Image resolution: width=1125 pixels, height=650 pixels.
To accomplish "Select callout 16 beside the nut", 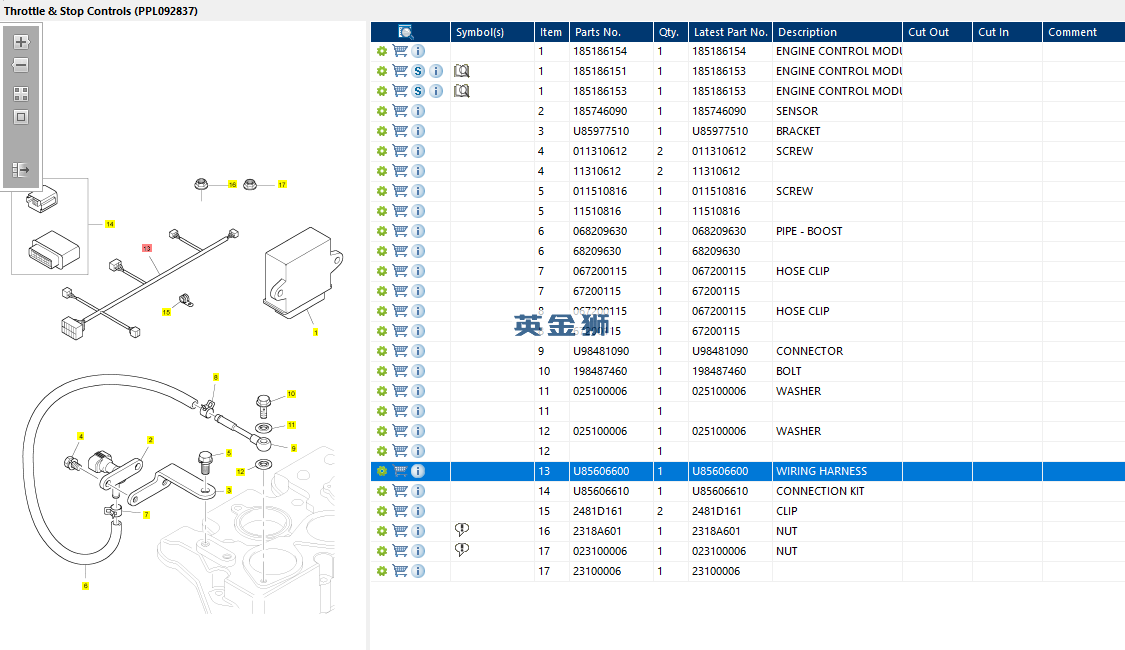I will 232,184.
